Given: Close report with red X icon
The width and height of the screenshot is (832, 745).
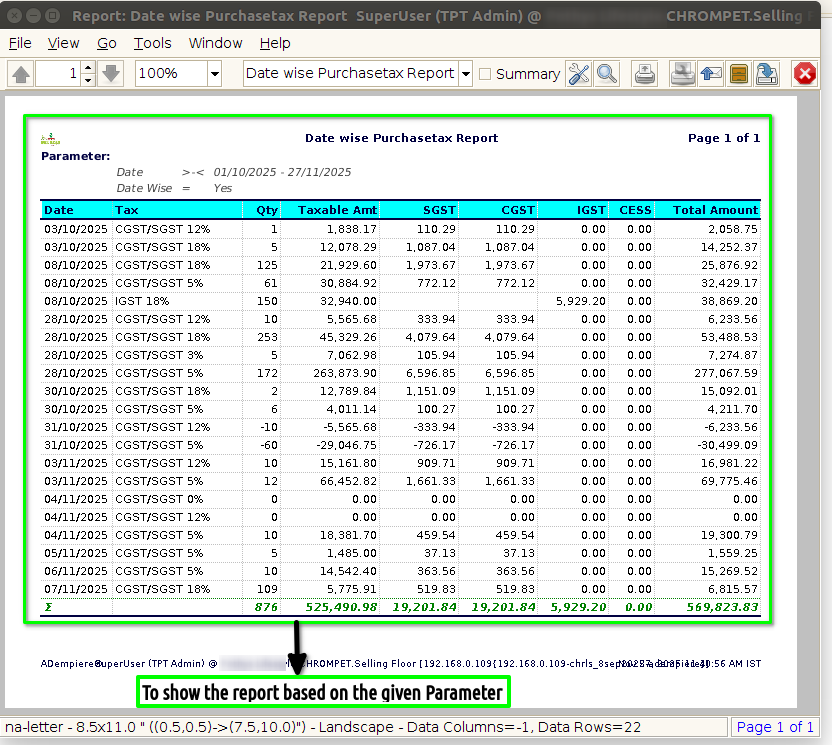Looking at the screenshot, I should [804, 74].
